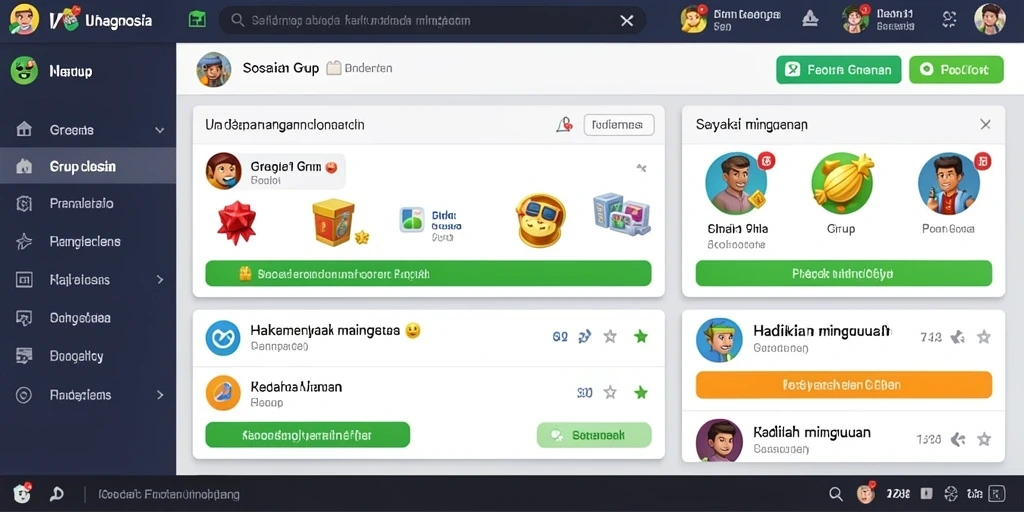1024x512 pixels.
Task: Click the search field in top bar
Action: click(x=432, y=20)
